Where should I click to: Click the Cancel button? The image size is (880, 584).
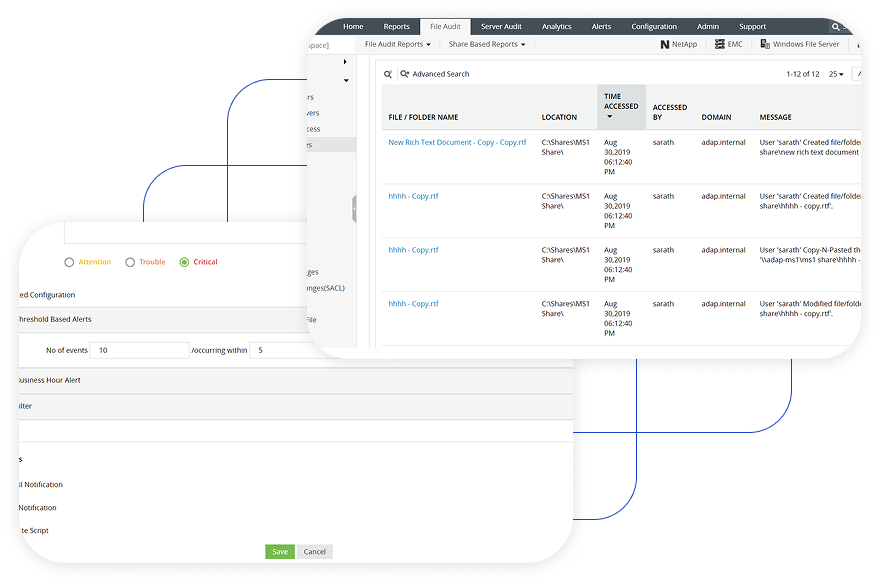(x=314, y=552)
